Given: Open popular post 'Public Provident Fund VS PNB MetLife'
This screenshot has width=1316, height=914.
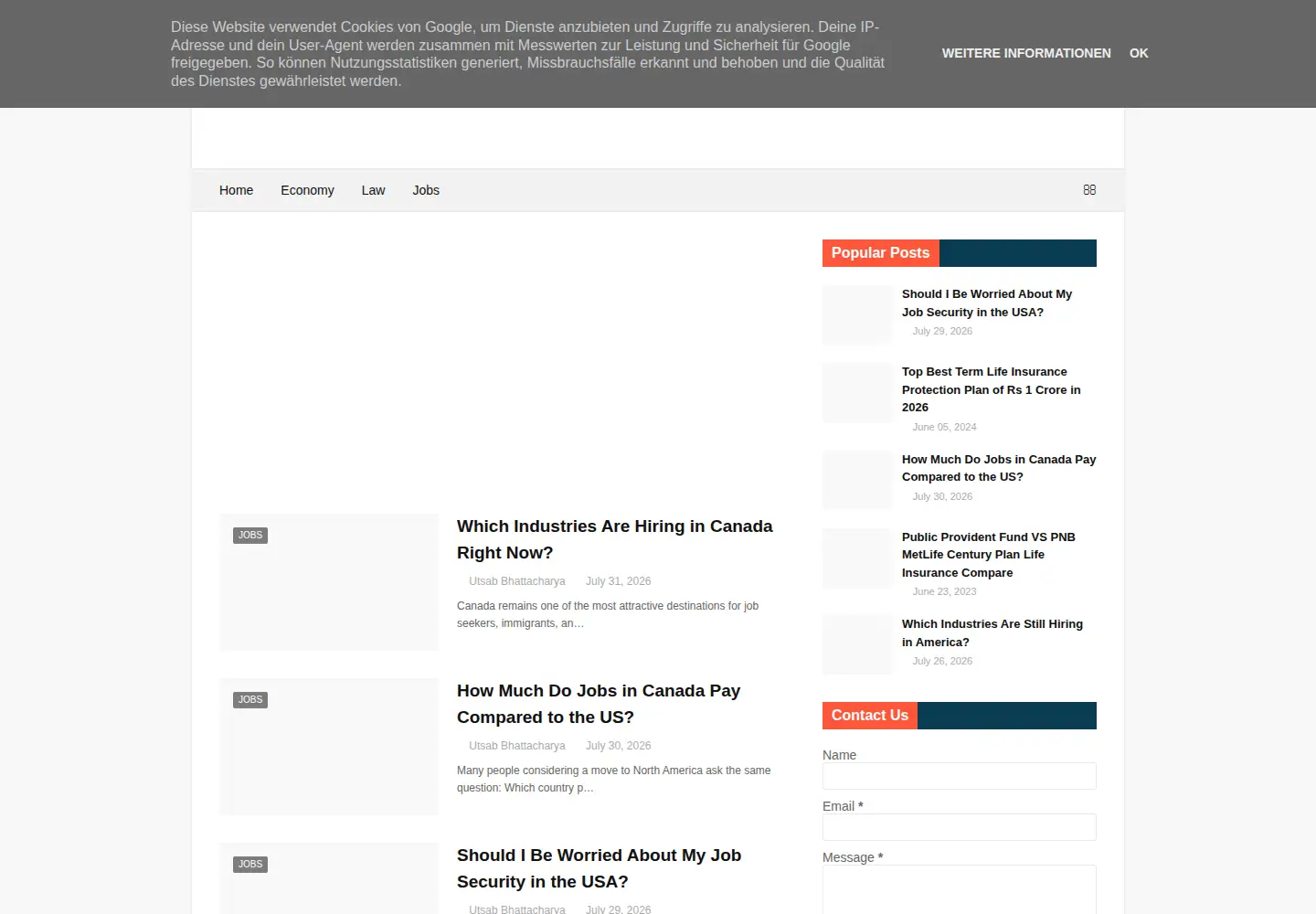Looking at the screenshot, I should tap(989, 555).
